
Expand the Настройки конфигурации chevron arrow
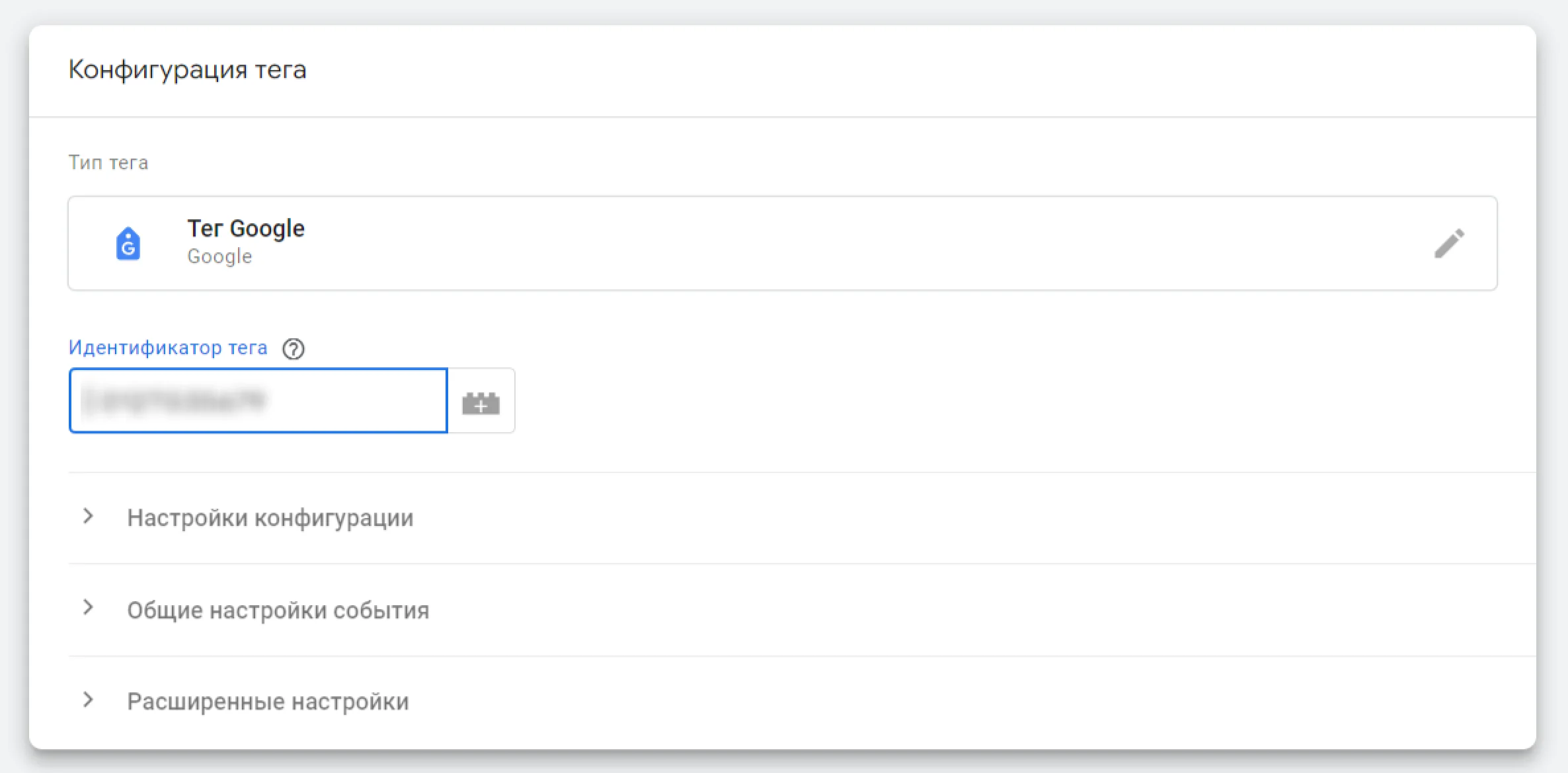(88, 517)
